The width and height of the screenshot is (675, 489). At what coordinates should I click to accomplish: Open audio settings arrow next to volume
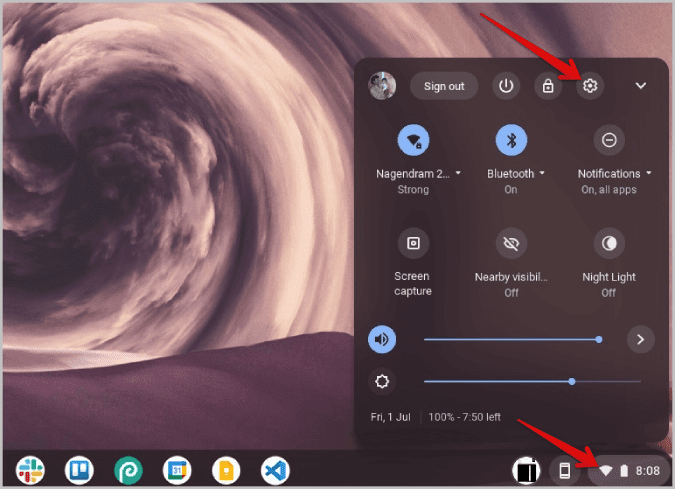[x=641, y=339]
